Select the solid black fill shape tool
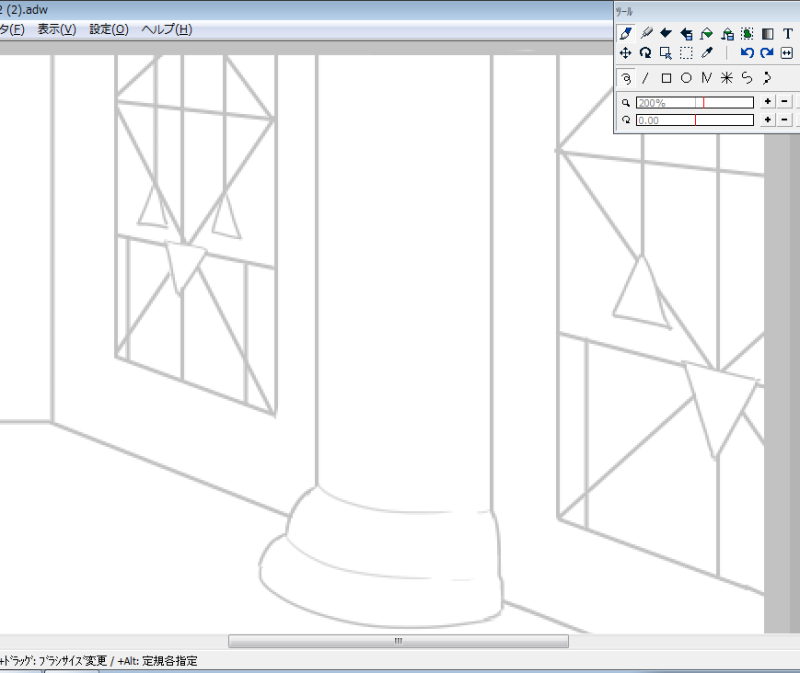 click(666, 34)
